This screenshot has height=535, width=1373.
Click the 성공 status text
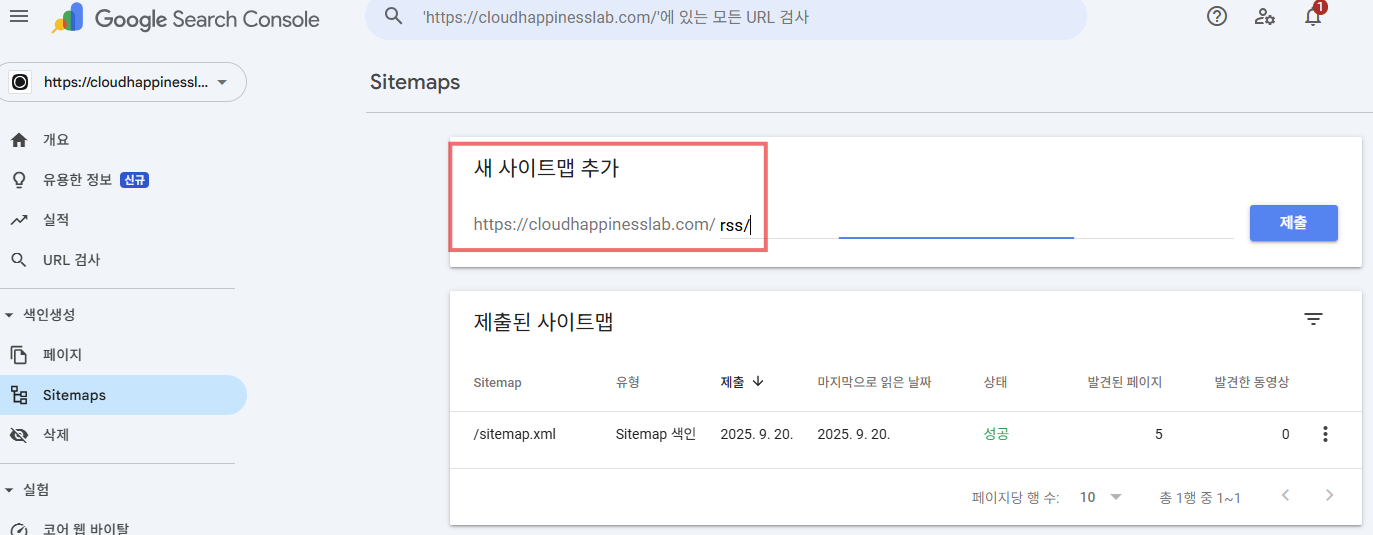pyautogui.click(x=996, y=434)
